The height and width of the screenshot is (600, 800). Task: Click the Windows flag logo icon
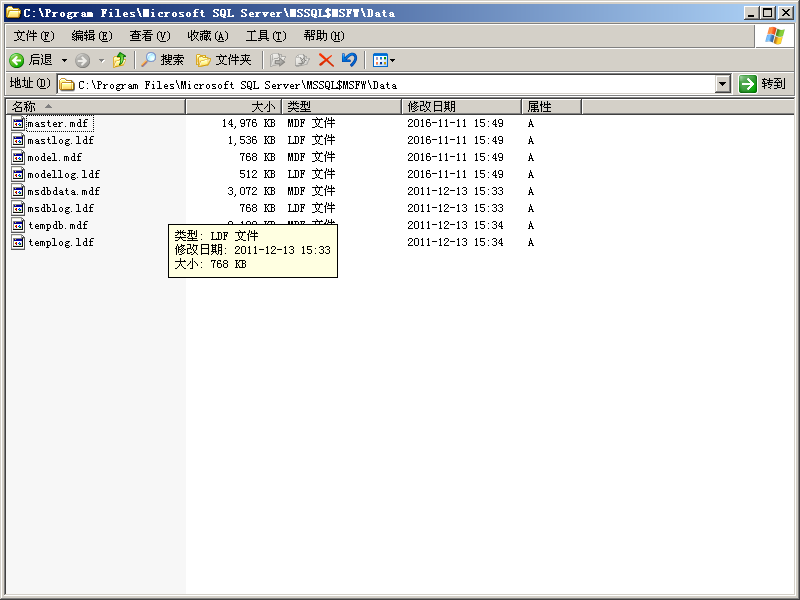(775, 36)
